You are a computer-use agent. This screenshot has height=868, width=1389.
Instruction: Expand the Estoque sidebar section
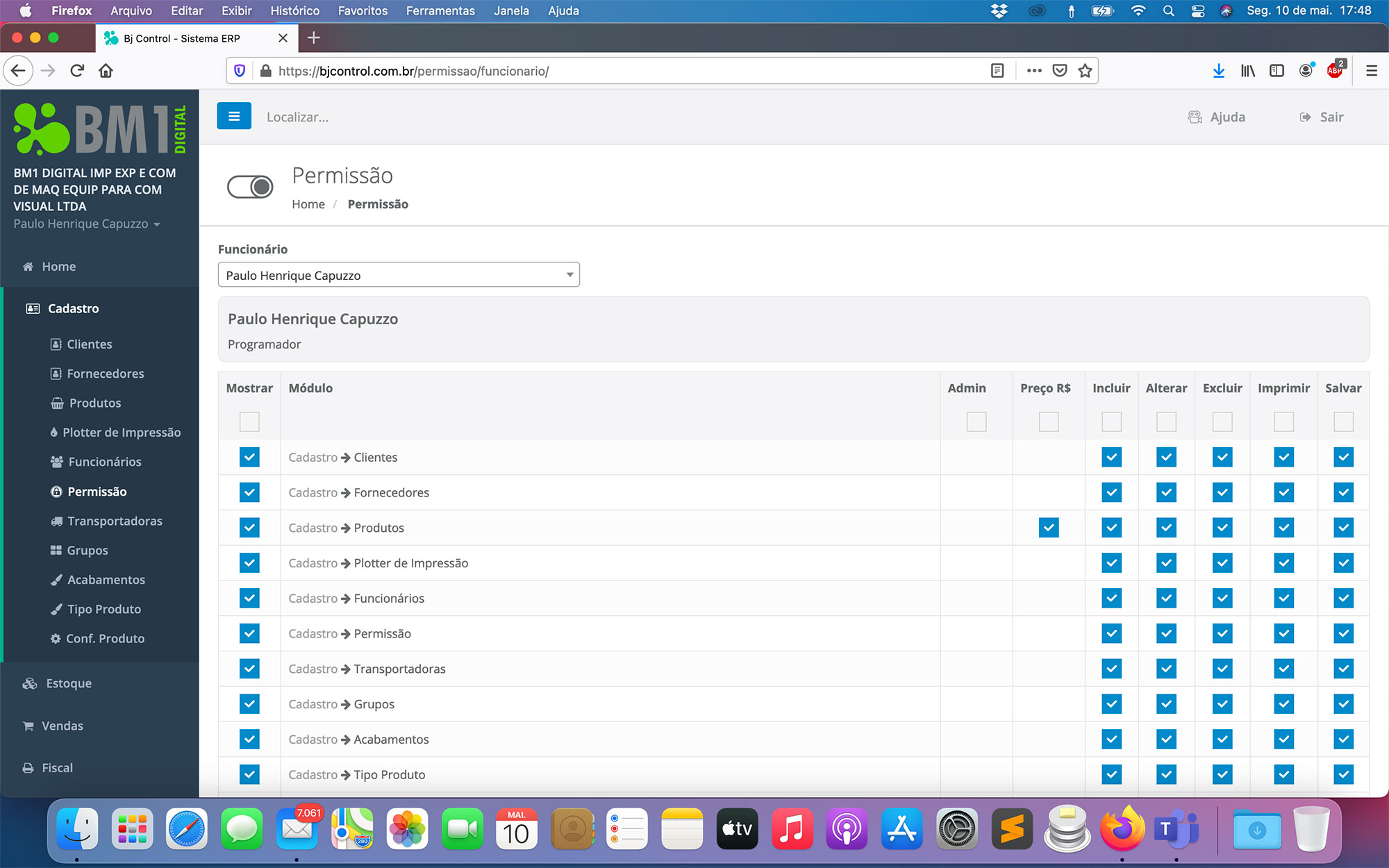click(68, 683)
